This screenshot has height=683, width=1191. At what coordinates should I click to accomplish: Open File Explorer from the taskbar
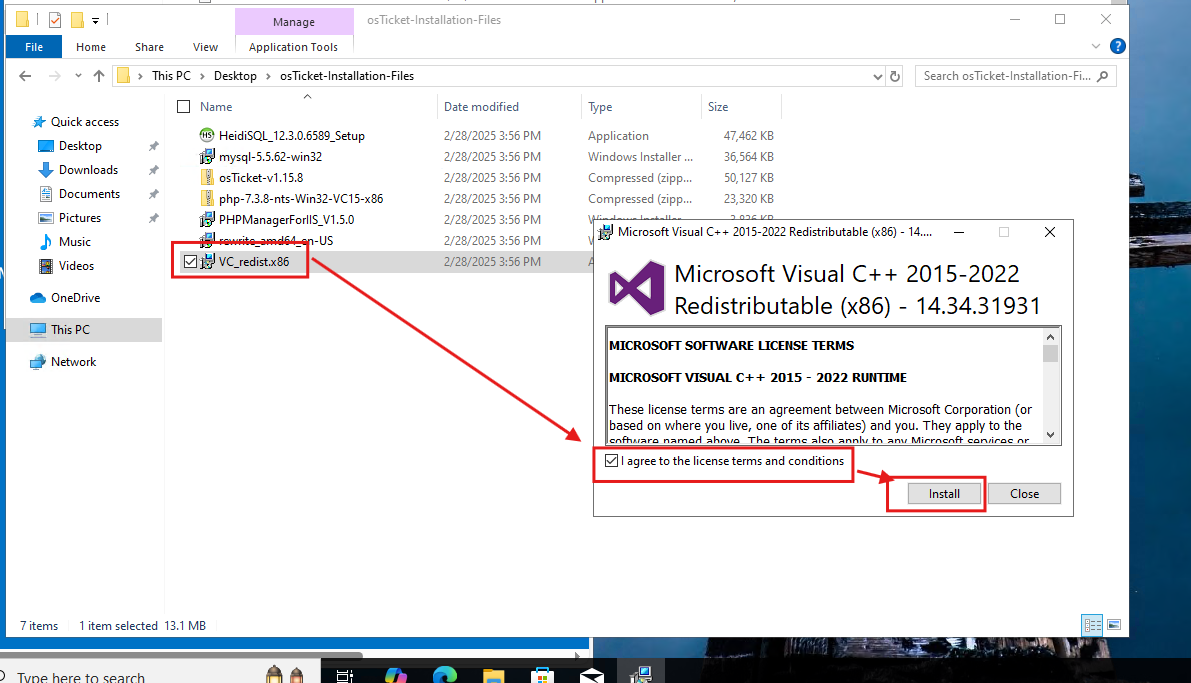tap(494, 675)
